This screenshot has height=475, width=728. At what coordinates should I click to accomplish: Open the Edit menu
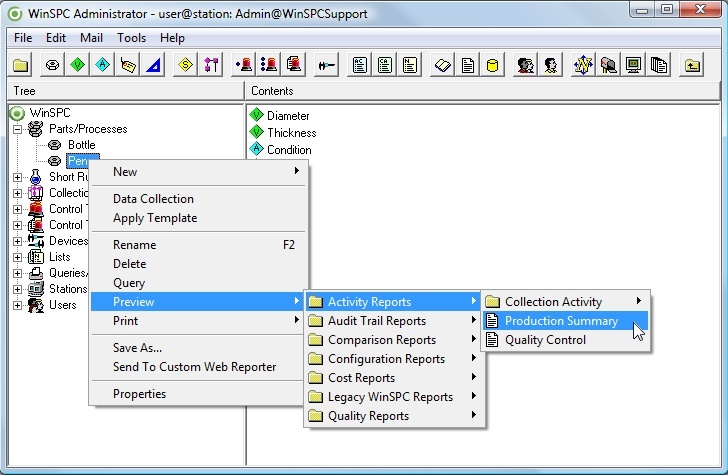click(56, 38)
